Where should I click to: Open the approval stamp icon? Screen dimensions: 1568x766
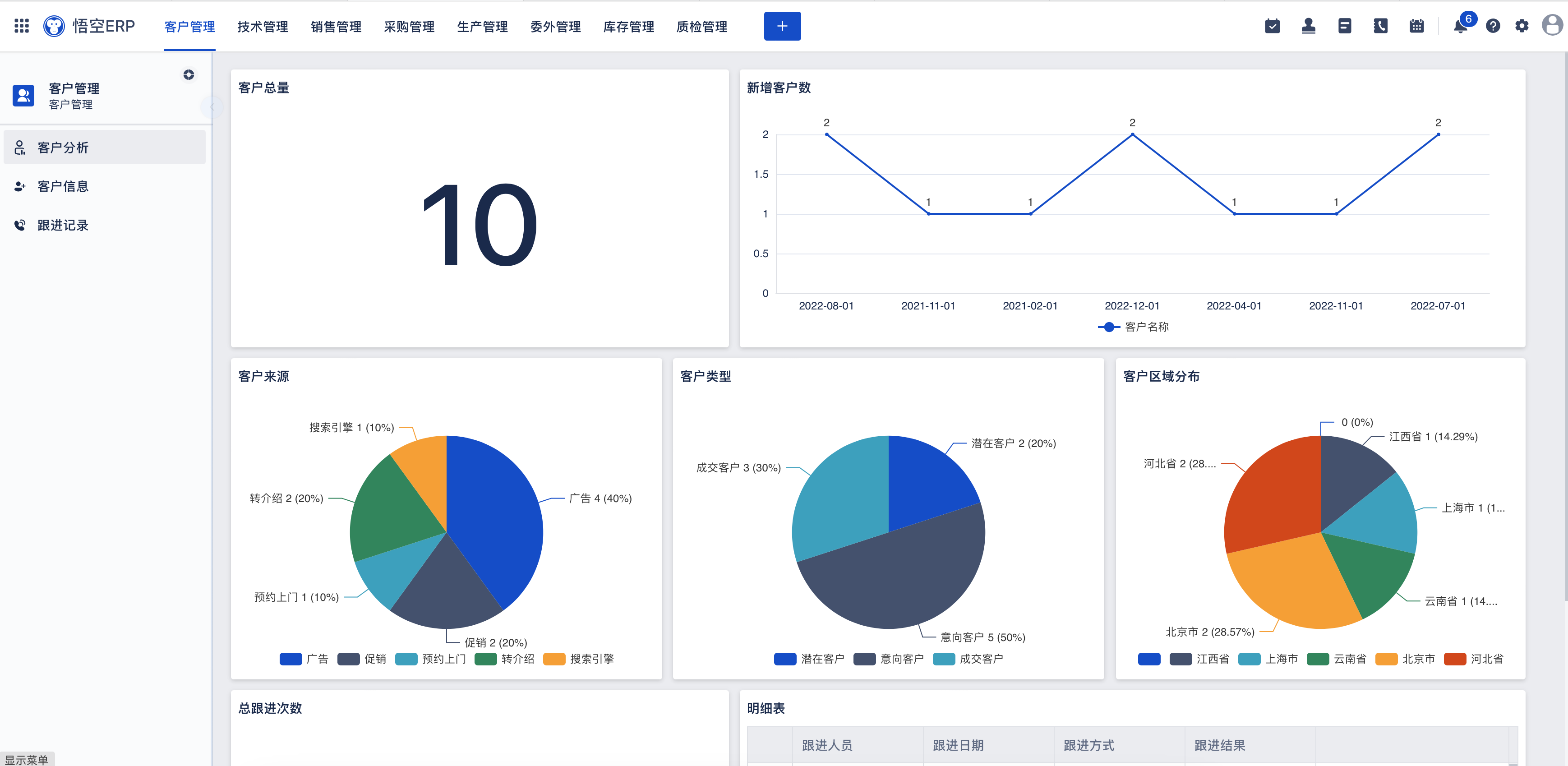(x=1308, y=26)
